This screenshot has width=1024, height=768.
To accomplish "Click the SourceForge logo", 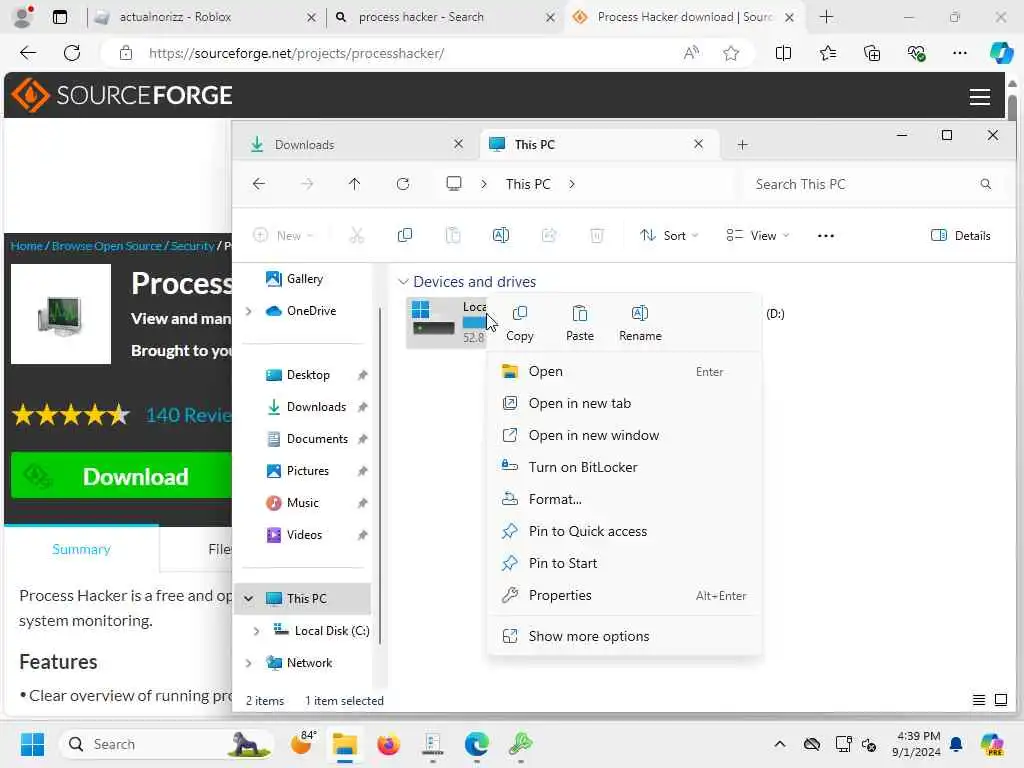I will tap(121, 95).
